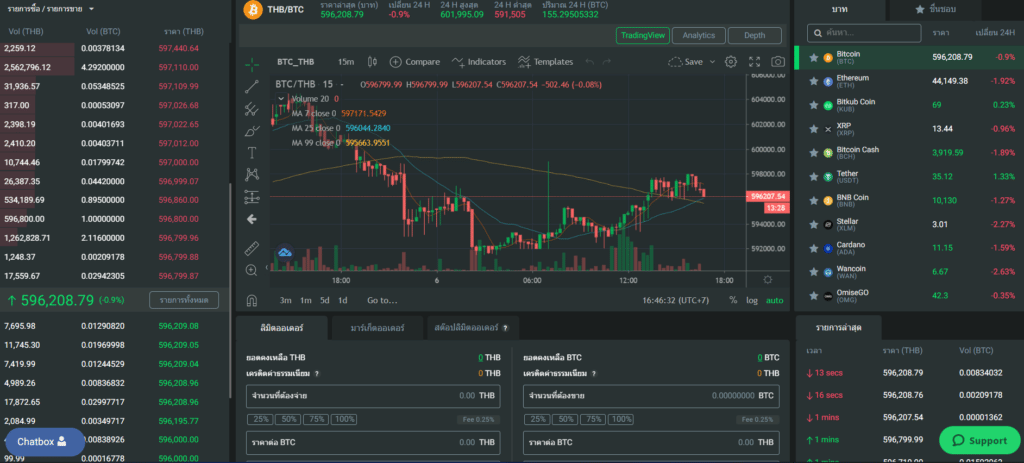Click the order book vertical scrollbar
This screenshot has height=463, width=1024.
click(x=229, y=291)
